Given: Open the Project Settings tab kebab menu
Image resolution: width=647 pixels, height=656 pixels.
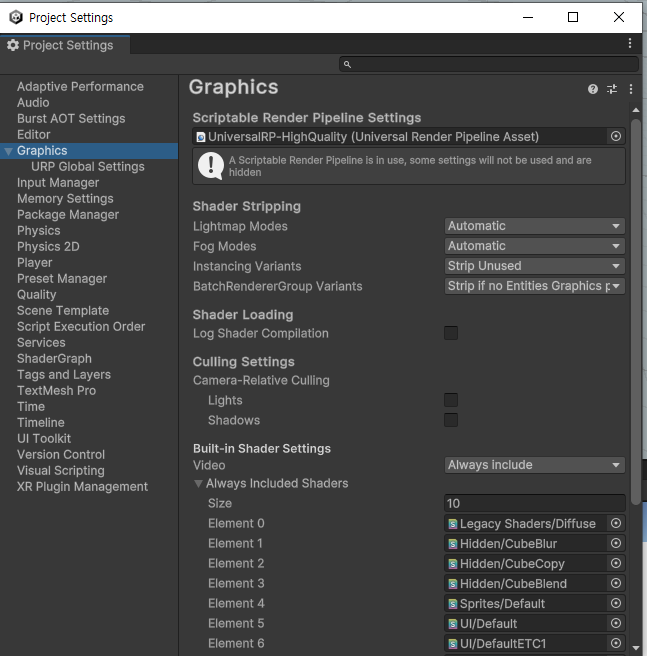Looking at the screenshot, I should [630, 44].
